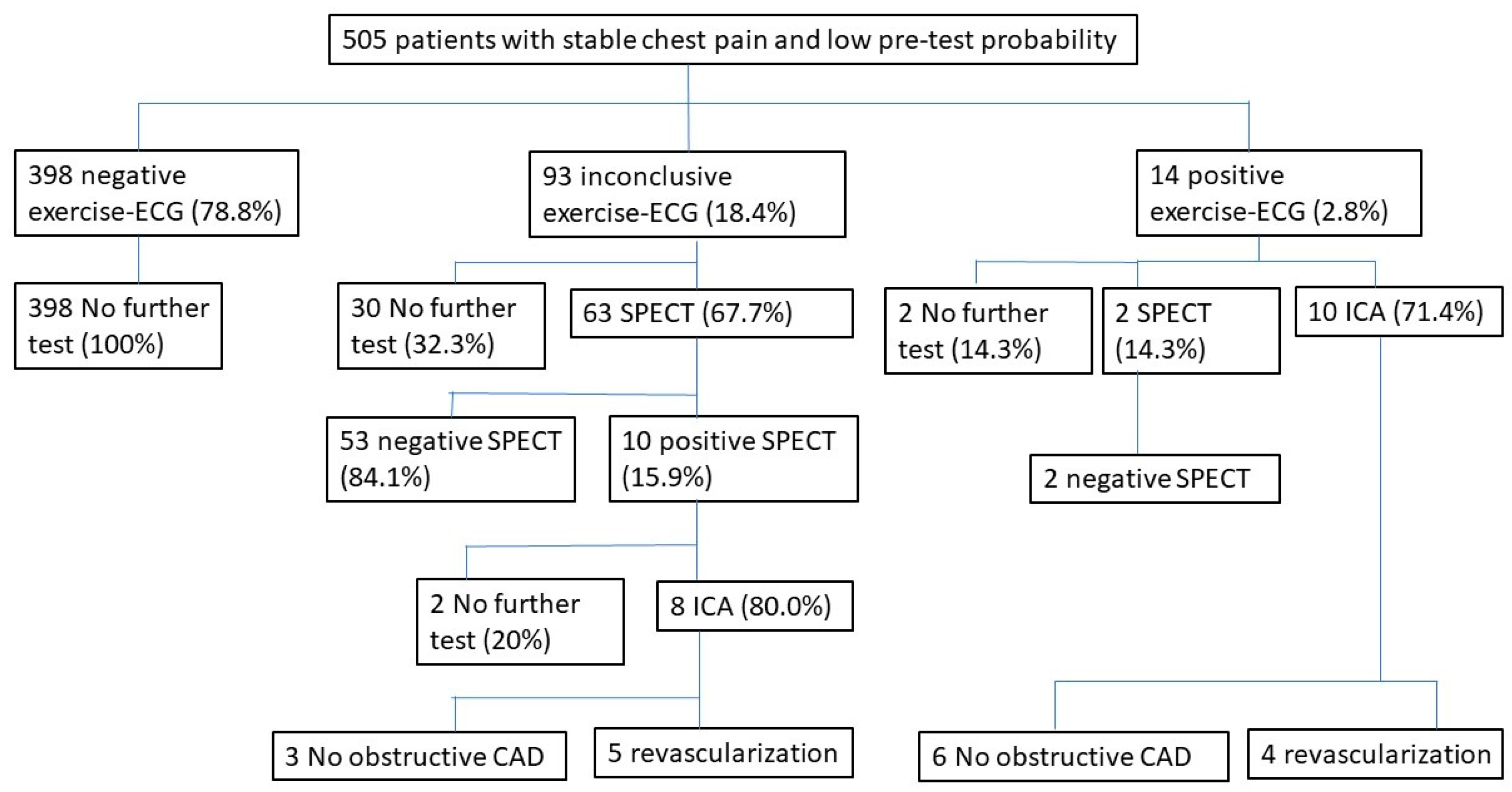Click the 5 revascularization box
1512x792 pixels.
(723, 753)
